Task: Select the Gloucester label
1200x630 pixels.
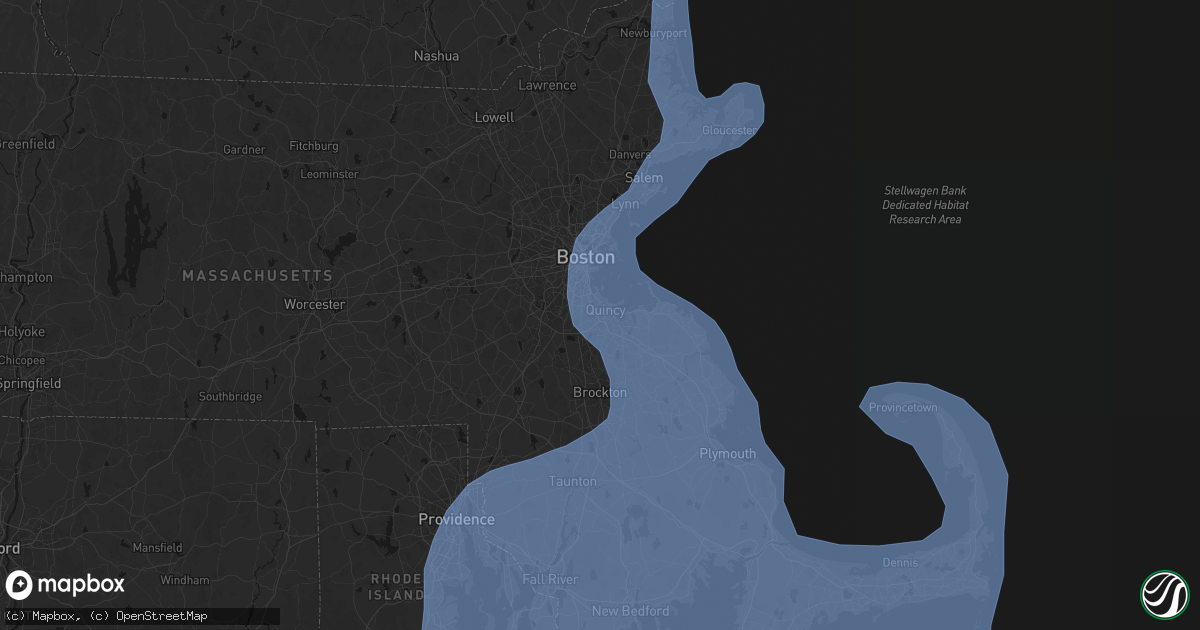Action: pos(729,131)
